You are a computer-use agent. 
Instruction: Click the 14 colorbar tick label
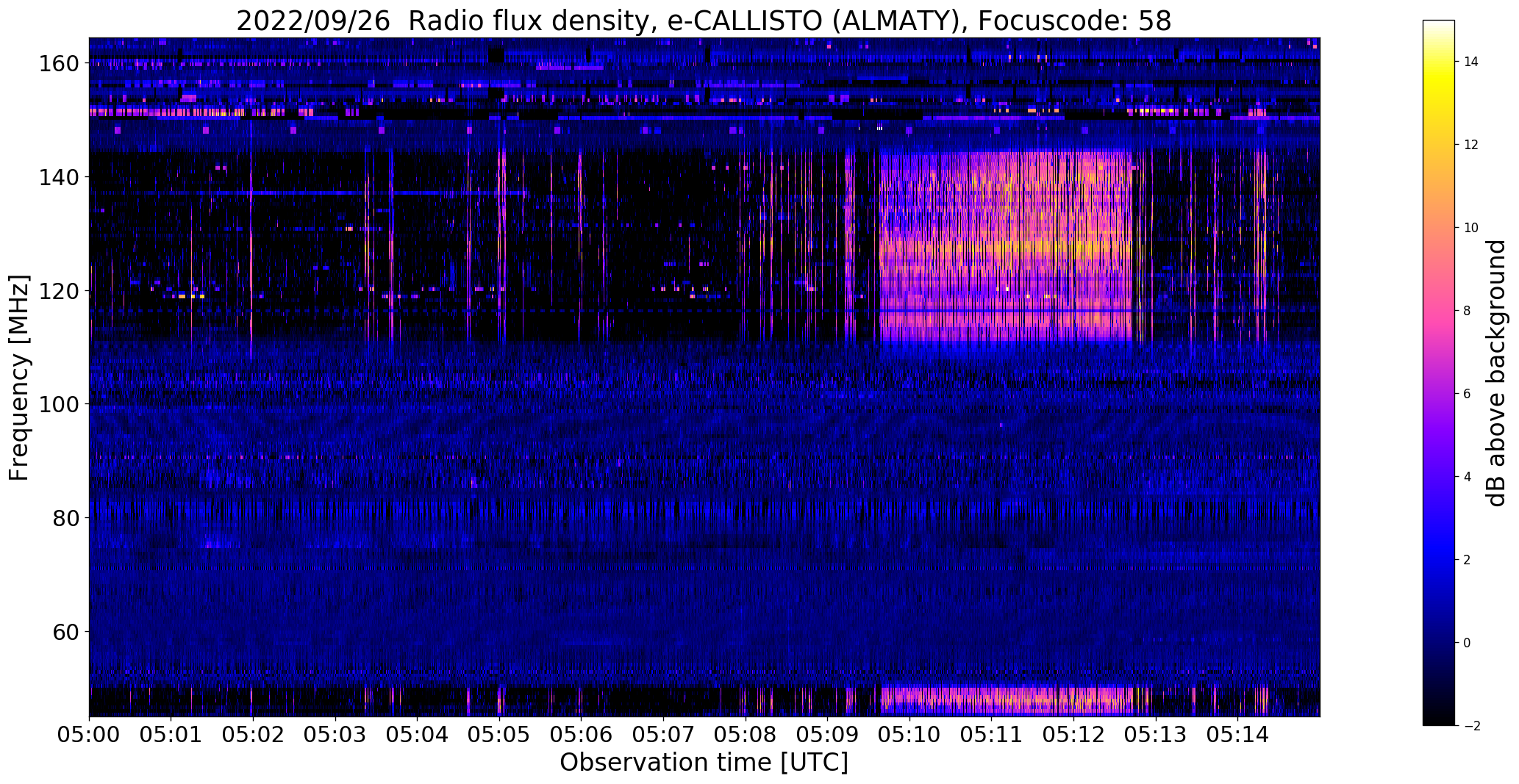pyautogui.click(x=1471, y=62)
